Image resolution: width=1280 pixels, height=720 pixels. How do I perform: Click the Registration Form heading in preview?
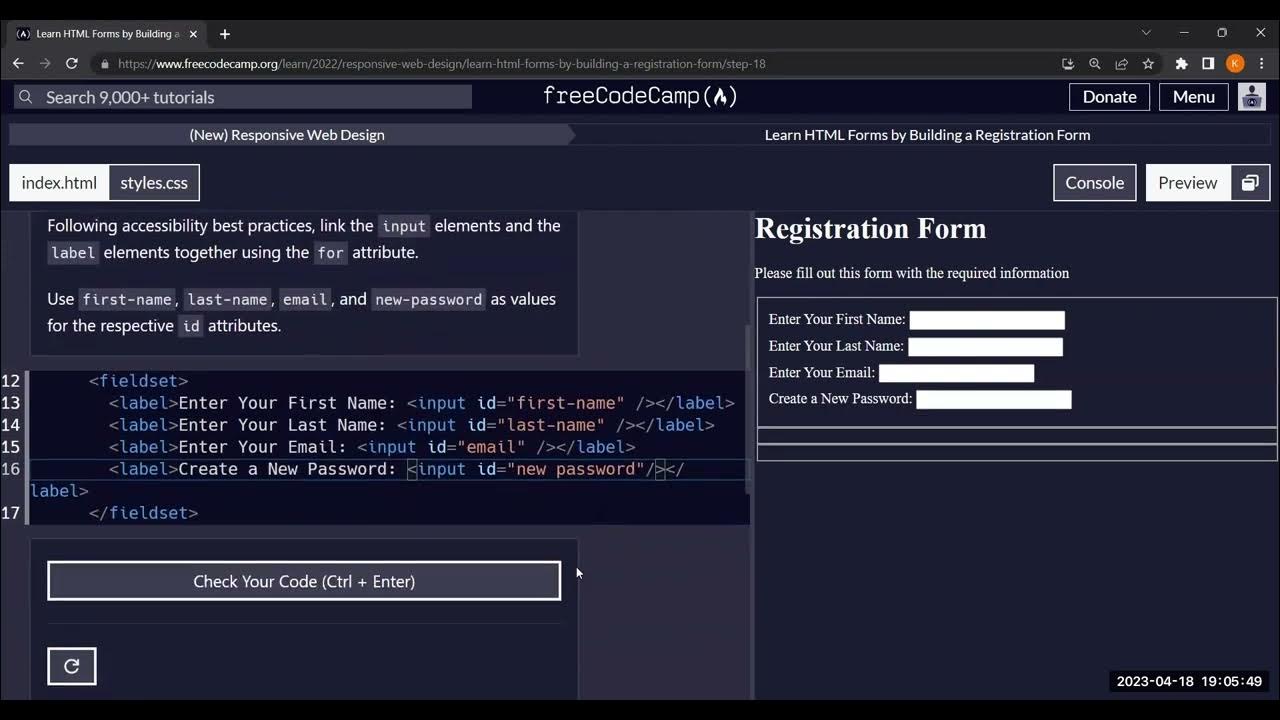(870, 229)
